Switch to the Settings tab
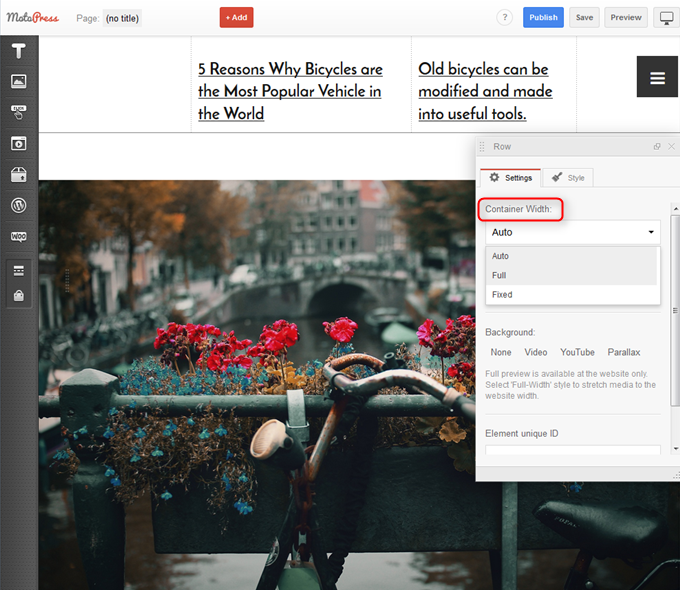This screenshot has height=590, width=680. point(510,178)
